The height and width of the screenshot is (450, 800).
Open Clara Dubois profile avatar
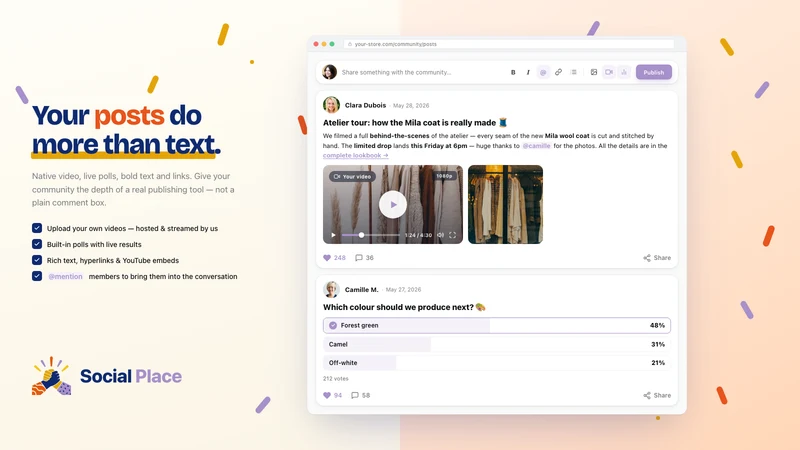click(x=331, y=105)
